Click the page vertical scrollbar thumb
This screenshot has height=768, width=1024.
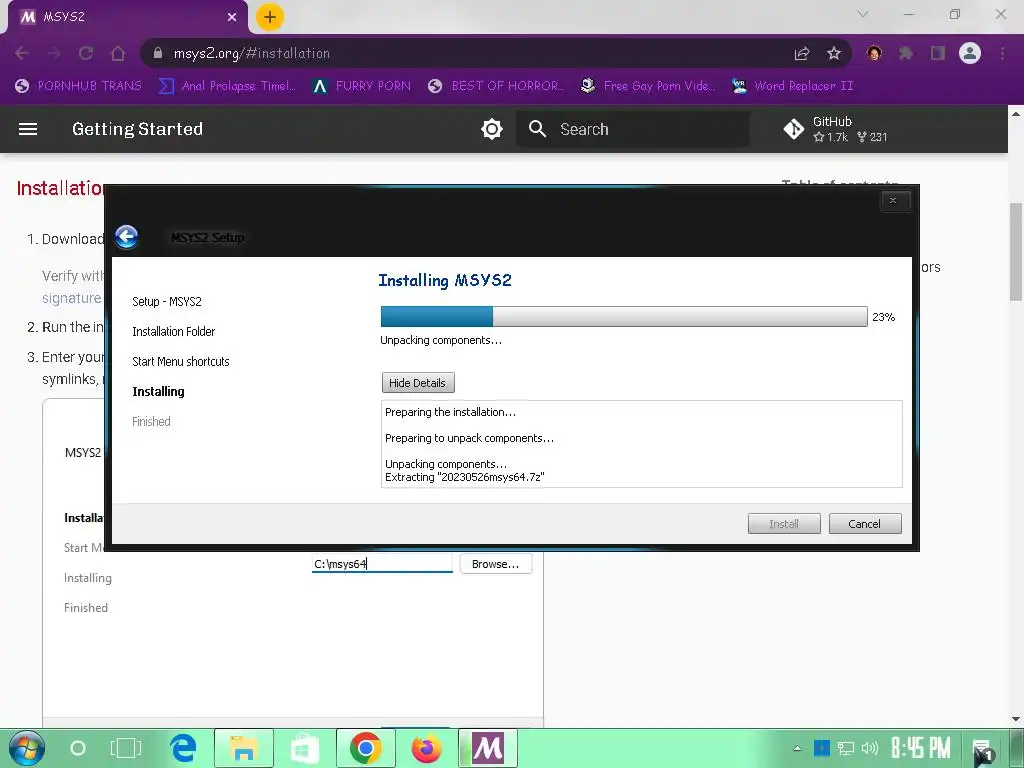(x=1016, y=251)
